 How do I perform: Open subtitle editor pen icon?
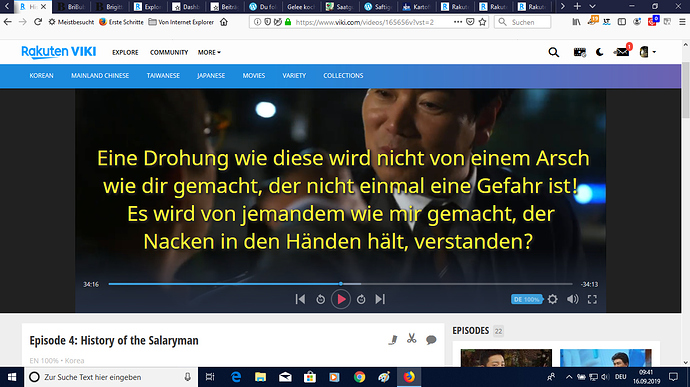click(393, 339)
